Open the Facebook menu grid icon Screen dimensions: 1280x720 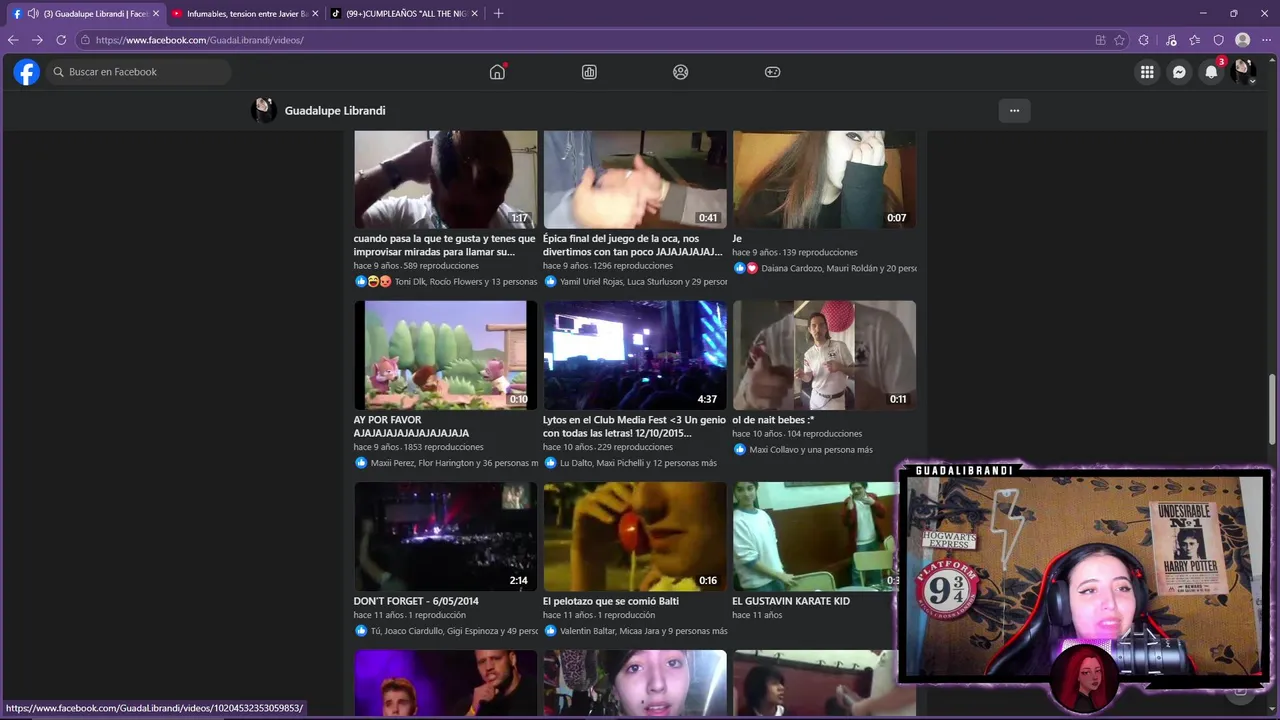(1147, 72)
